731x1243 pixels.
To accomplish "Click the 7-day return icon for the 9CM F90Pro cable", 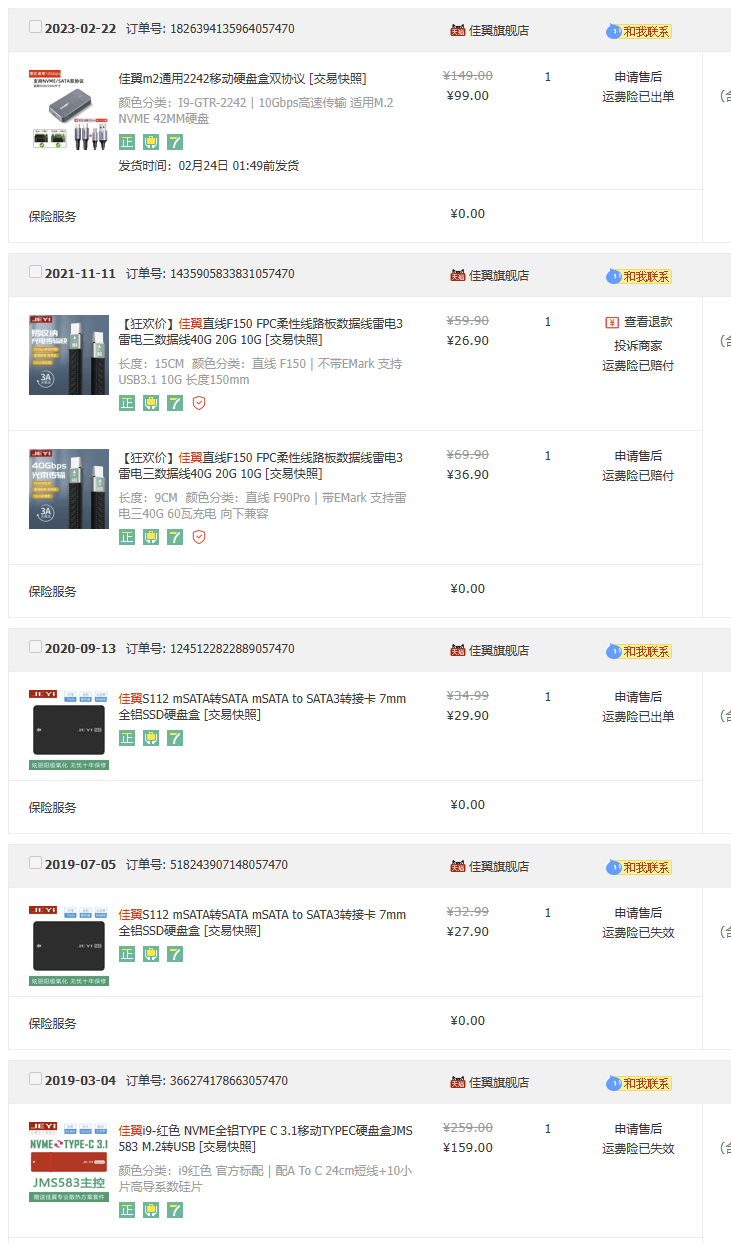I will (x=175, y=537).
